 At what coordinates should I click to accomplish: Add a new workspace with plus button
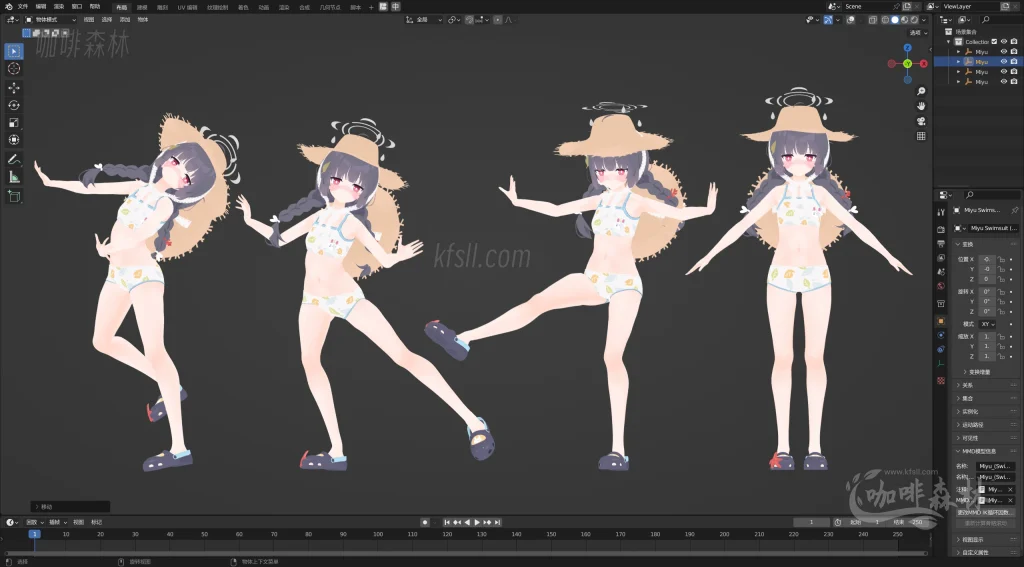click(371, 7)
